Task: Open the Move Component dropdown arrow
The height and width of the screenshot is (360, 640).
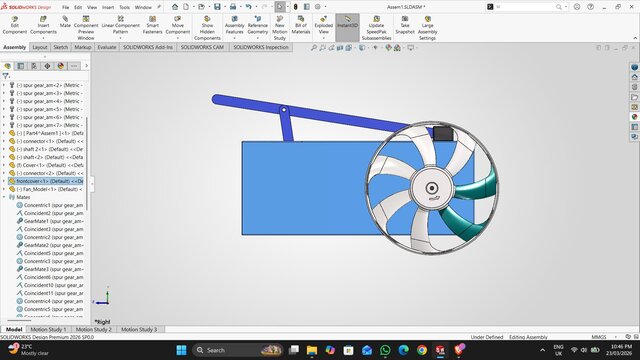Action: pos(178,38)
